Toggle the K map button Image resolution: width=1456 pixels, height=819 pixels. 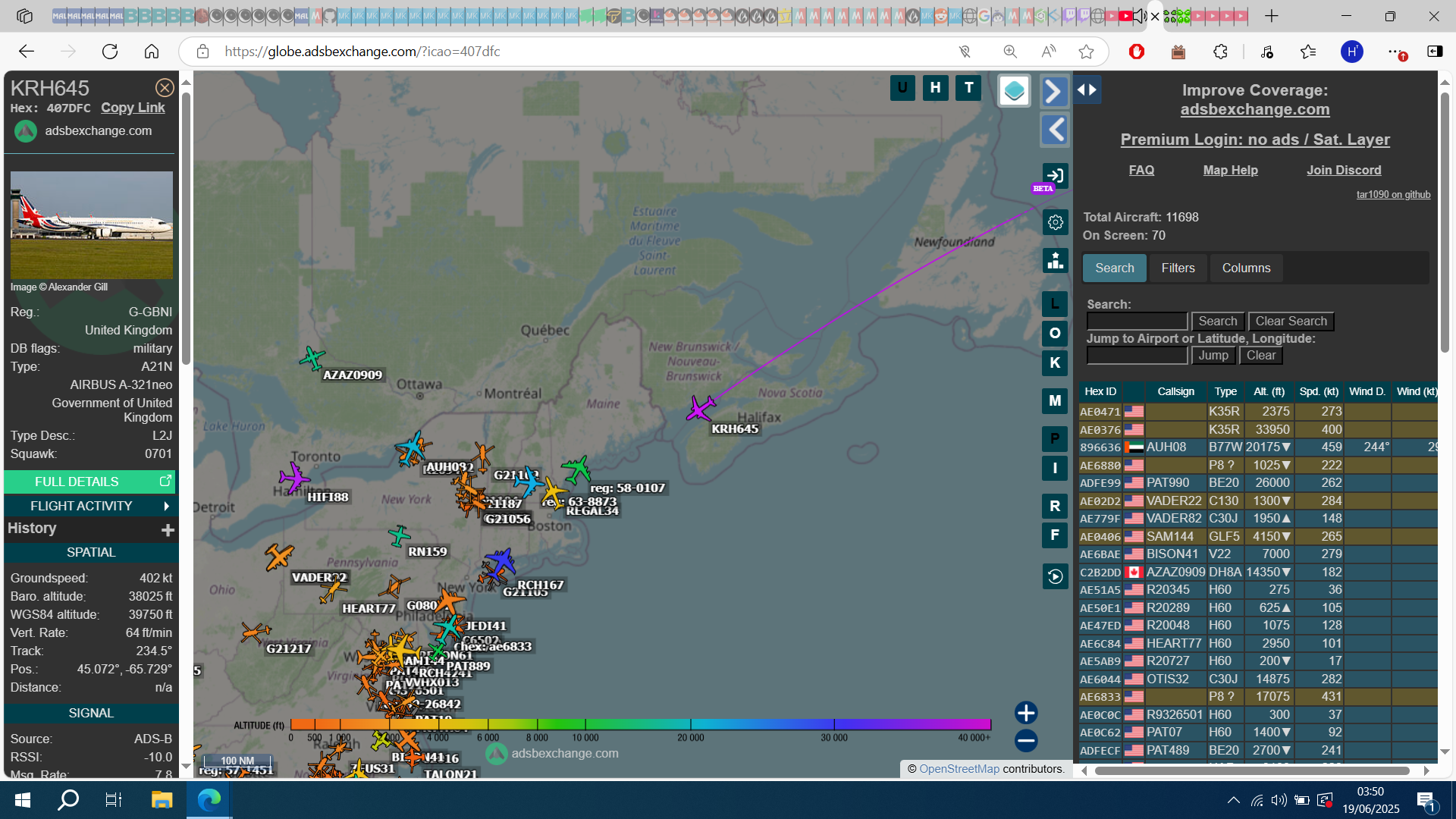(x=1055, y=363)
